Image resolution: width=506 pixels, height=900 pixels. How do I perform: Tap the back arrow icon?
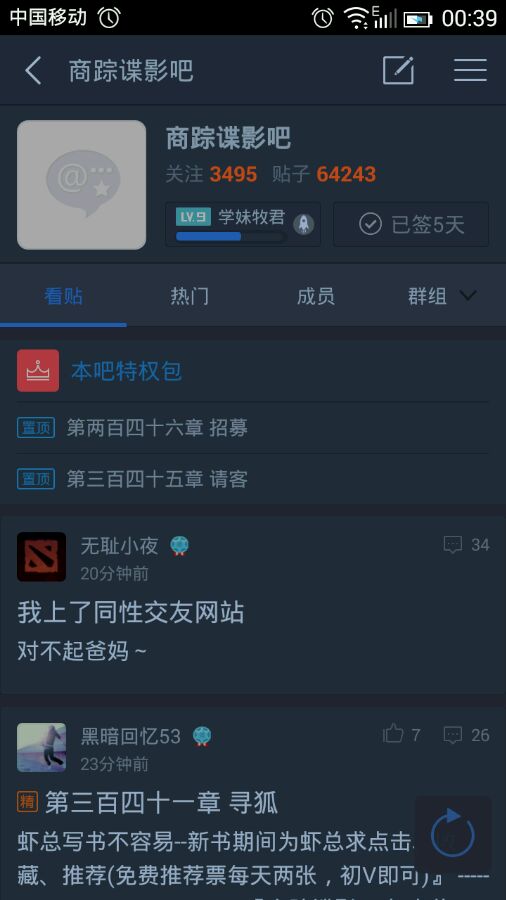tap(33, 71)
